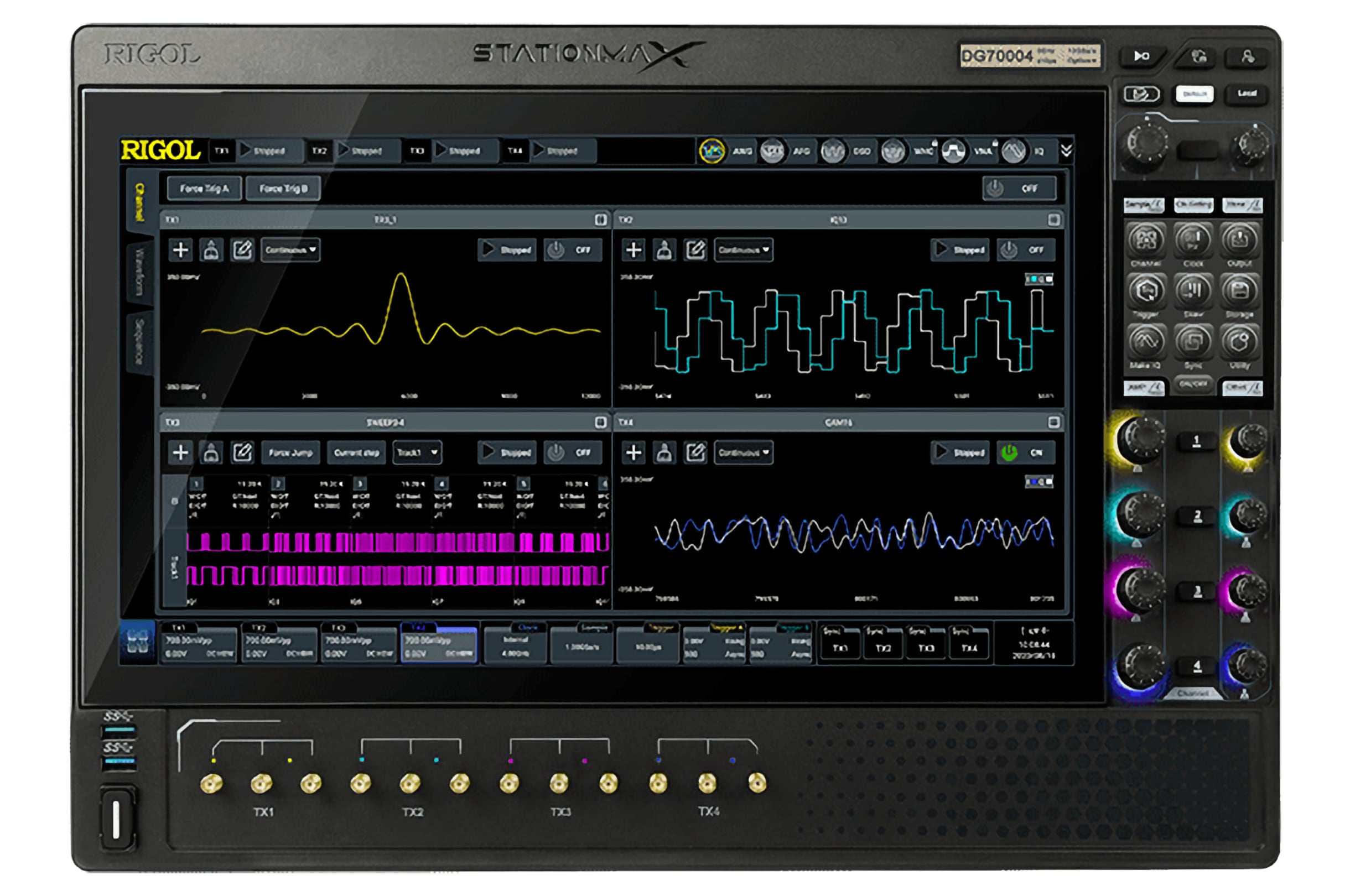Switch to the Channel side tab

139,202
